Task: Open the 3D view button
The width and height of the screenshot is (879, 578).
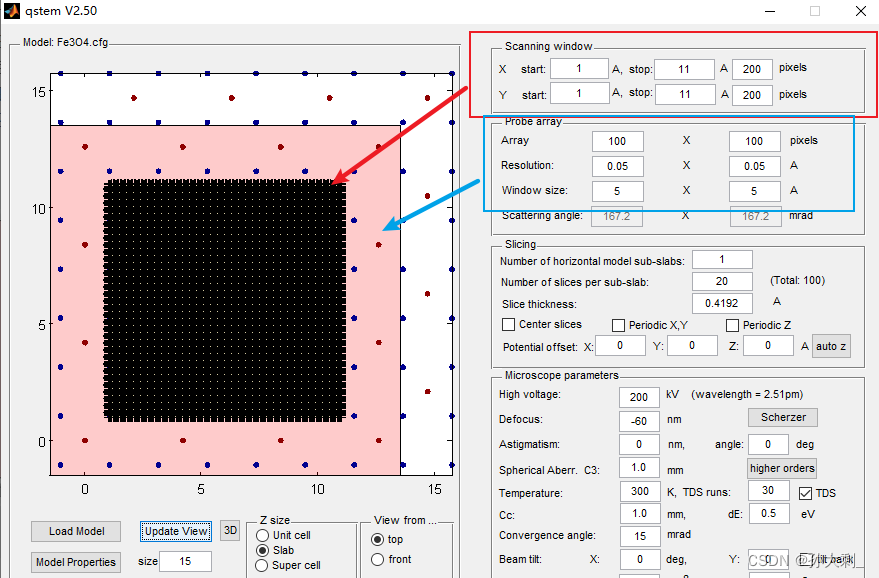Action: tap(230, 530)
